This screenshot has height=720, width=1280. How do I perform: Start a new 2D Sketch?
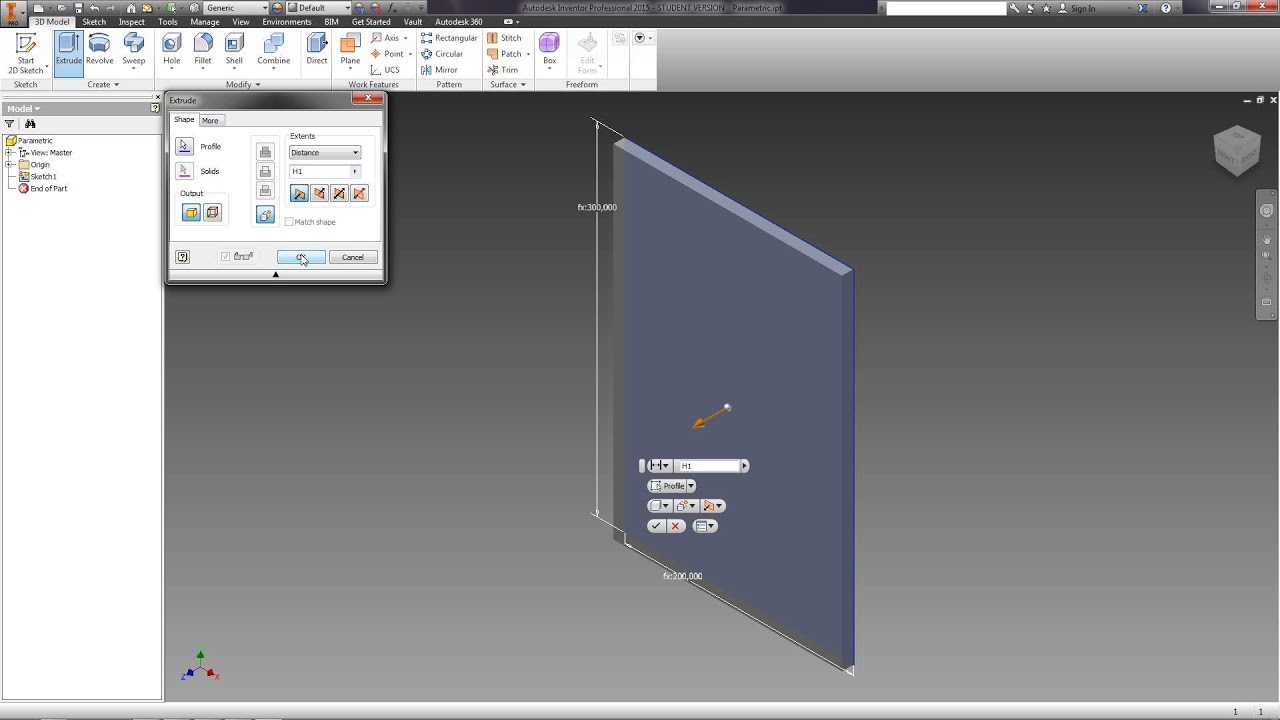pyautogui.click(x=26, y=53)
